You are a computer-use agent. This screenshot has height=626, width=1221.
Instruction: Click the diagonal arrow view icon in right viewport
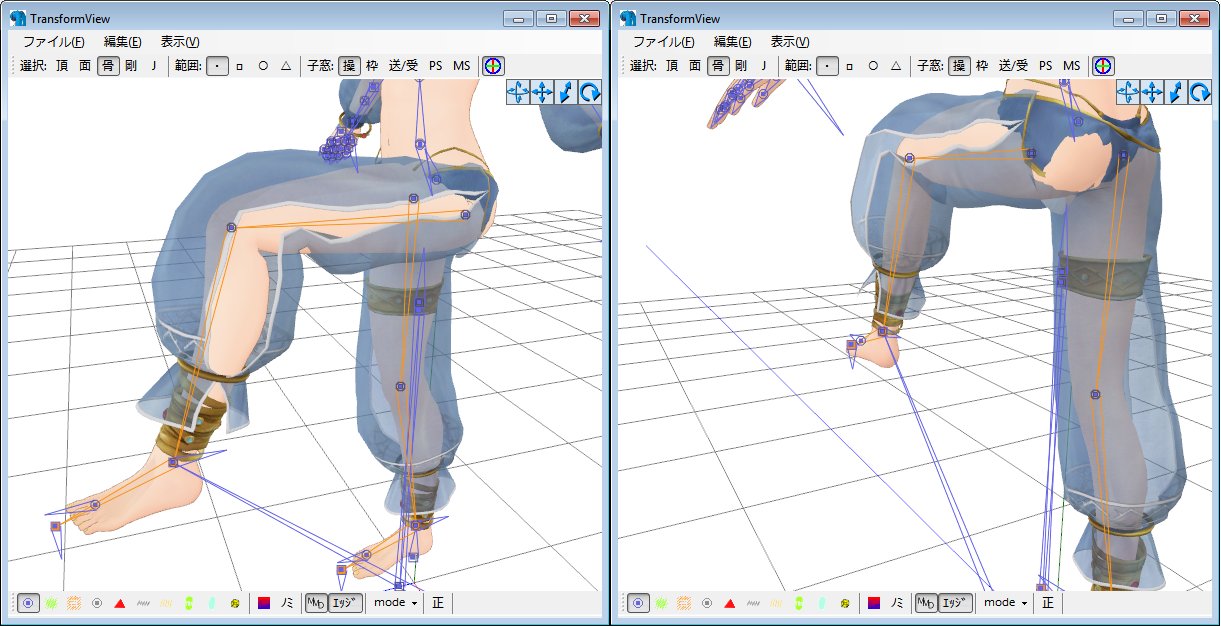1176,93
